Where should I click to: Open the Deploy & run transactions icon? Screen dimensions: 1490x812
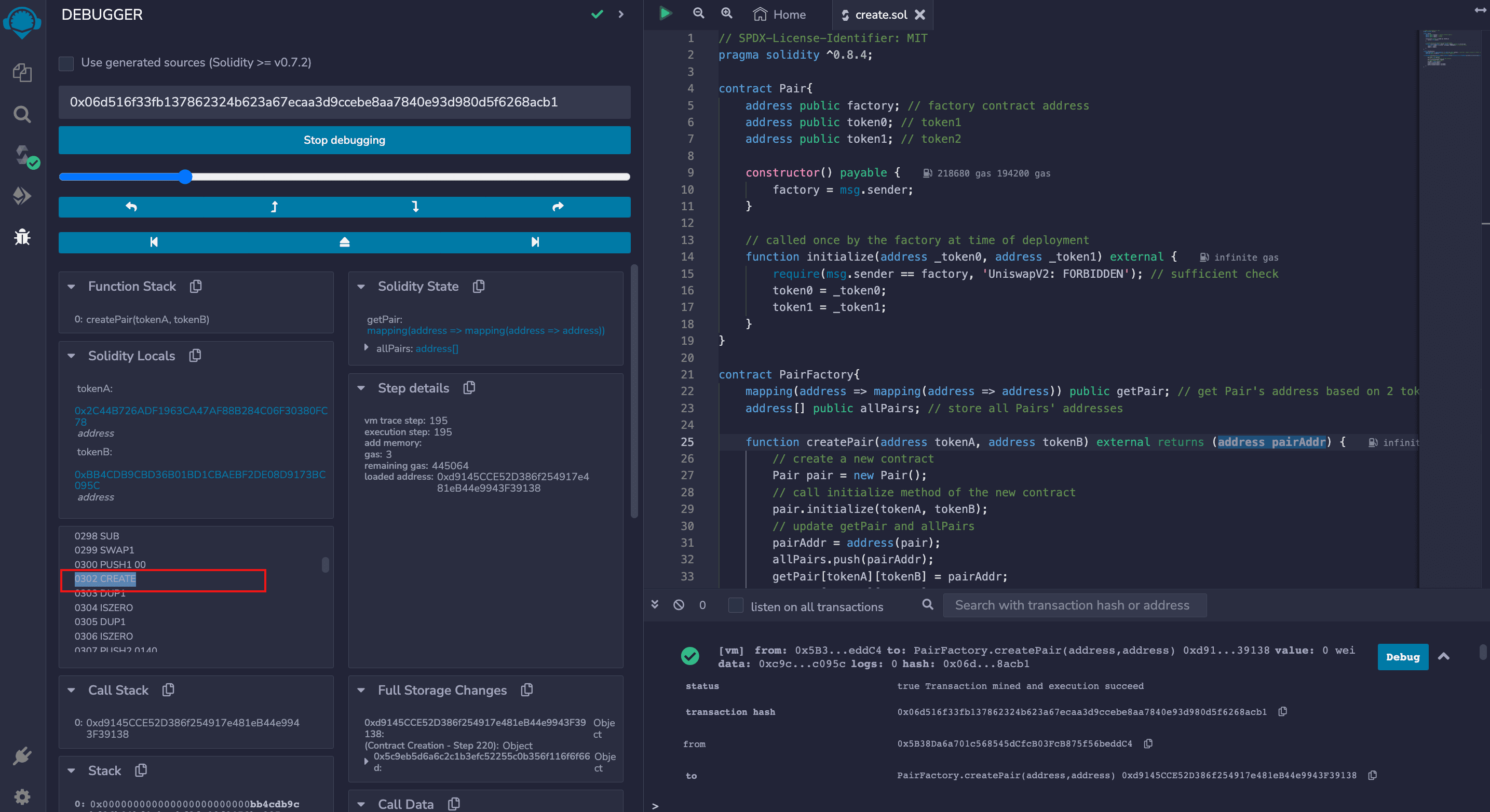pyautogui.click(x=22, y=196)
